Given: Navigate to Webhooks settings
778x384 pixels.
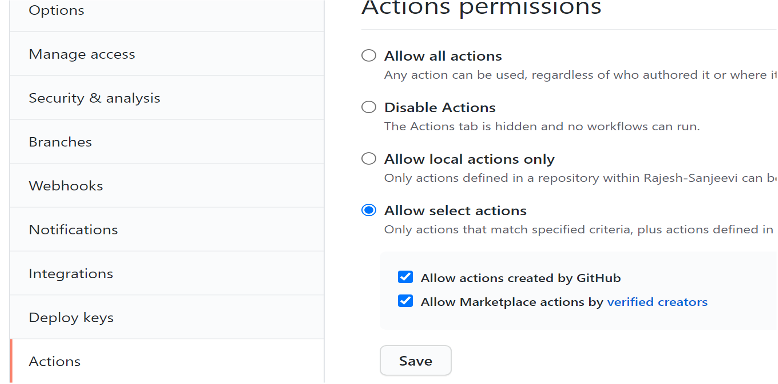Looking at the screenshot, I should [x=167, y=186].
